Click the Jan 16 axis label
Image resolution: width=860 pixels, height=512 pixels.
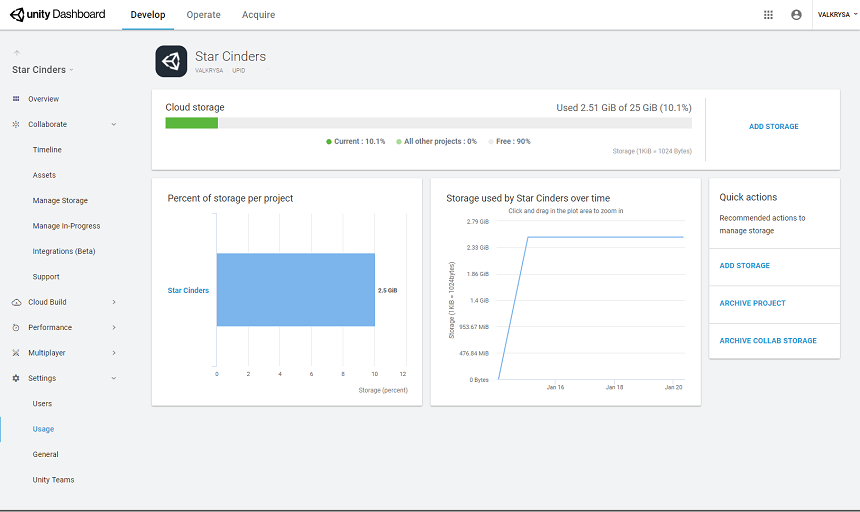[x=555, y=387]
